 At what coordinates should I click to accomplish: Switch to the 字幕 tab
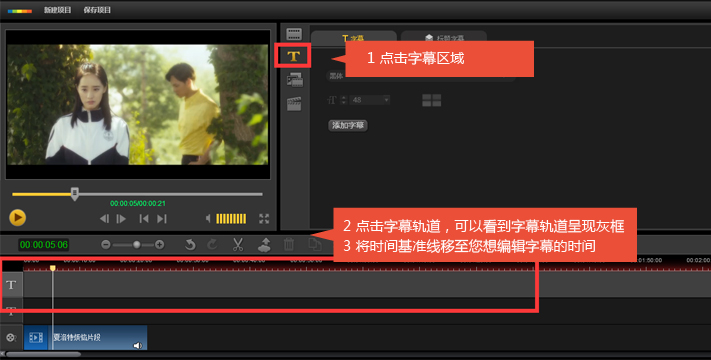click(x=353, y=38)
